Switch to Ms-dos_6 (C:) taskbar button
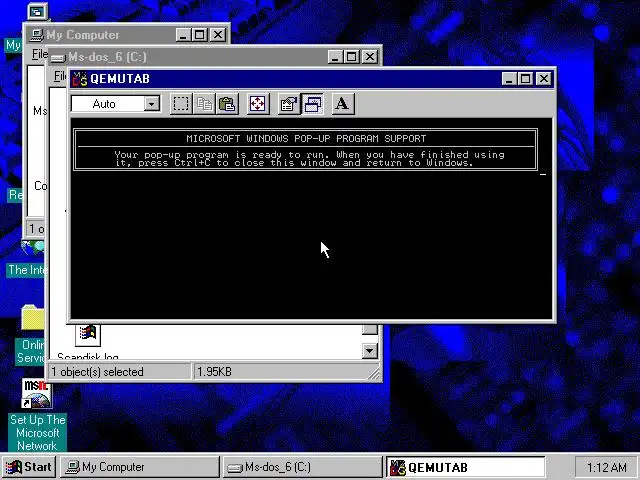The height and width of the screenshot is (480, 640). [302, 467]
